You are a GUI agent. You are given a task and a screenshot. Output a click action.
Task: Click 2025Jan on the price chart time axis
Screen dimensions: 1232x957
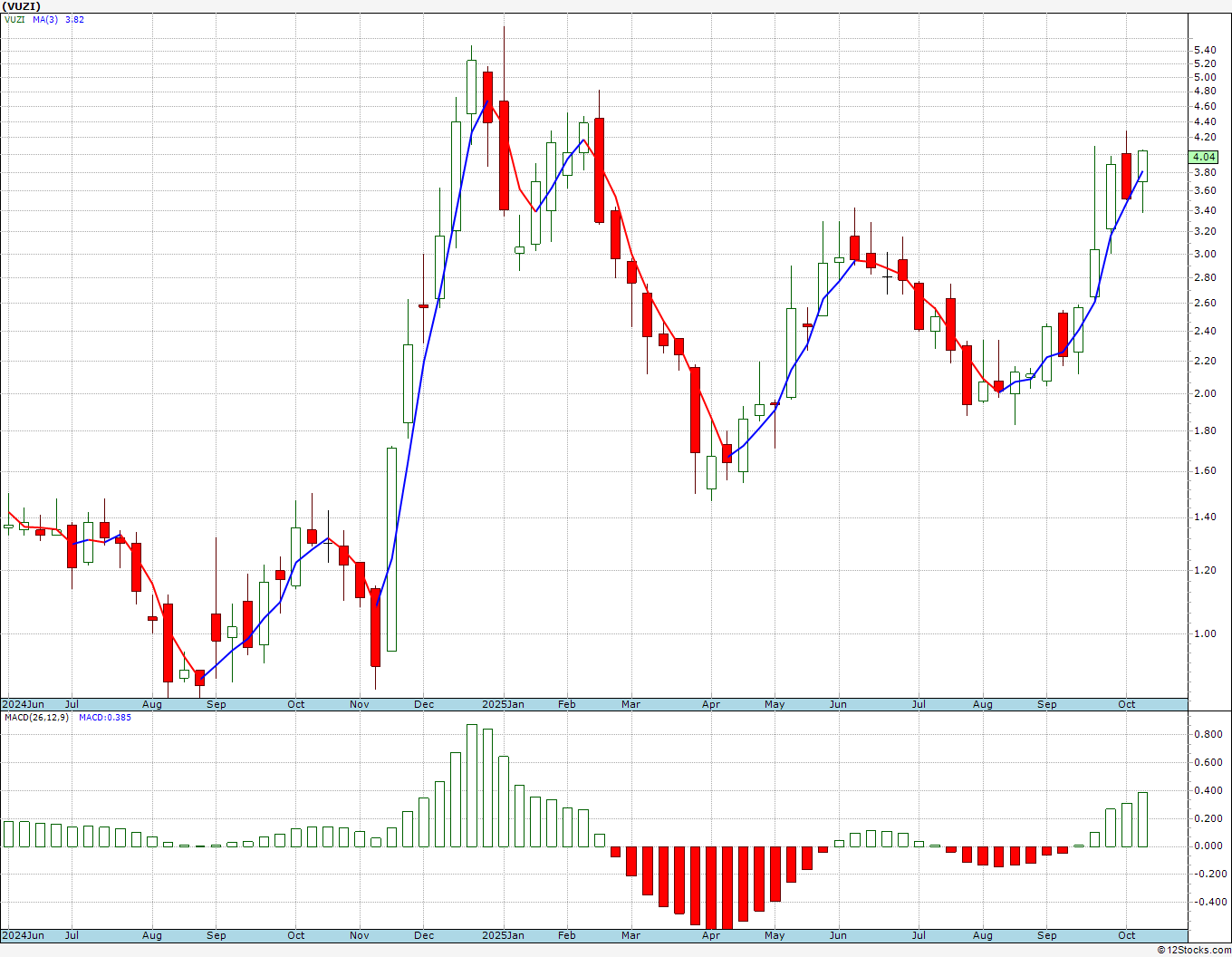tap(503, 704)
